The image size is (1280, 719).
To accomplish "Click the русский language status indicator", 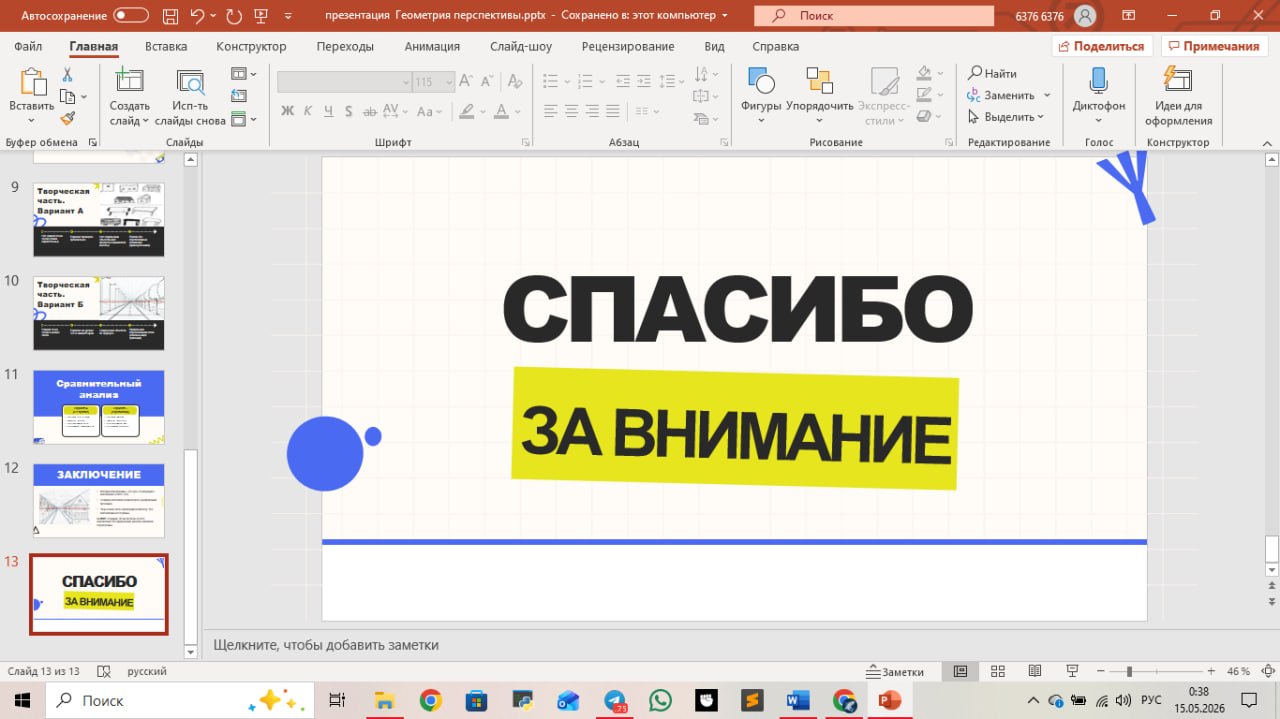I will pyautogui.click(x=147, y=671).
